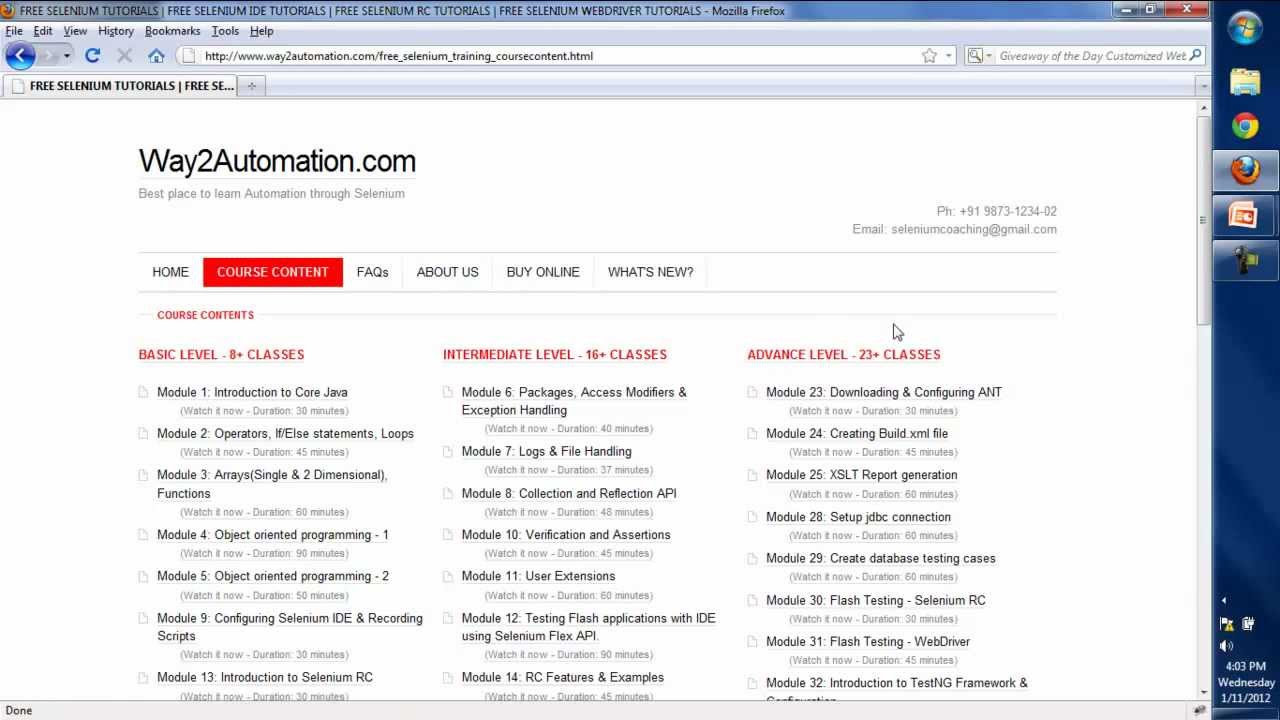Image resolution: width=1280 pixels, height=720 pixels.
Task: Click the page's vertical scrollbar thumb
Action: (1203, 220)
